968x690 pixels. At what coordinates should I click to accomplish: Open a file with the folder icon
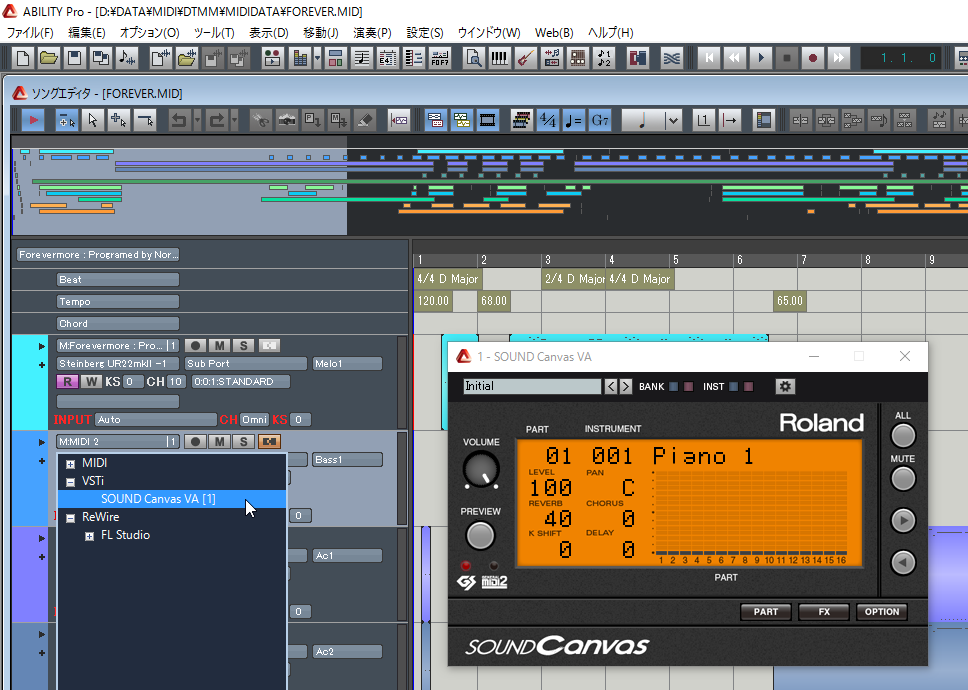[49, 58]
